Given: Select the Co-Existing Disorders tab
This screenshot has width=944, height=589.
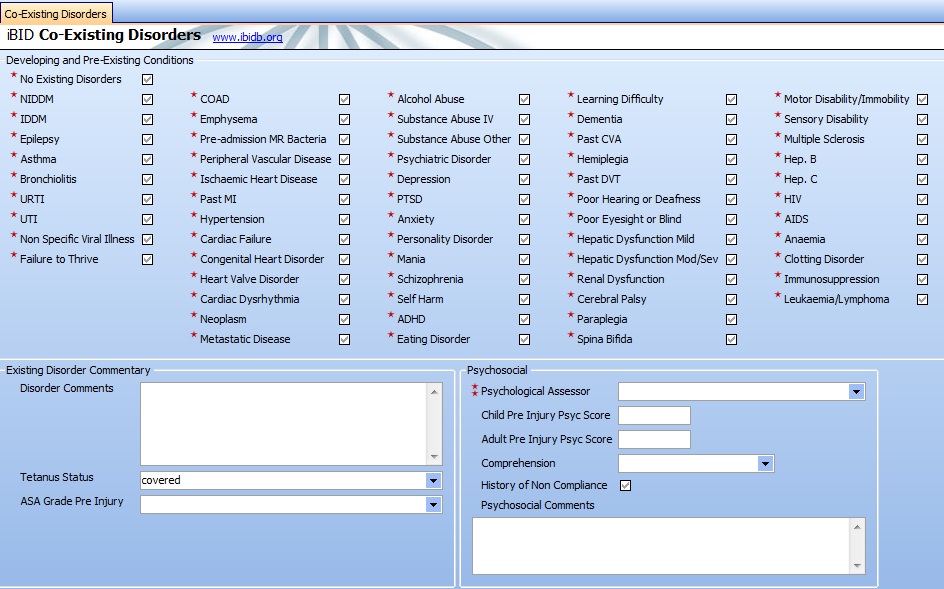Looking at the screenshot, I should click(x=56, y=14).
